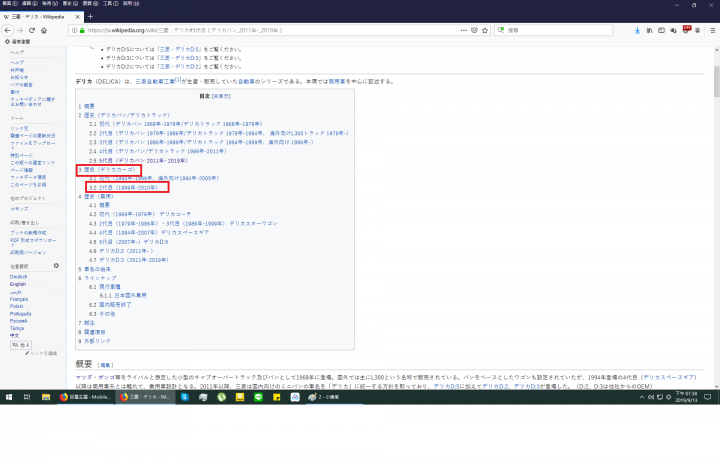720x466 pixels.
Task: Switch to the English language version
Action: click(x=18, y=284)
